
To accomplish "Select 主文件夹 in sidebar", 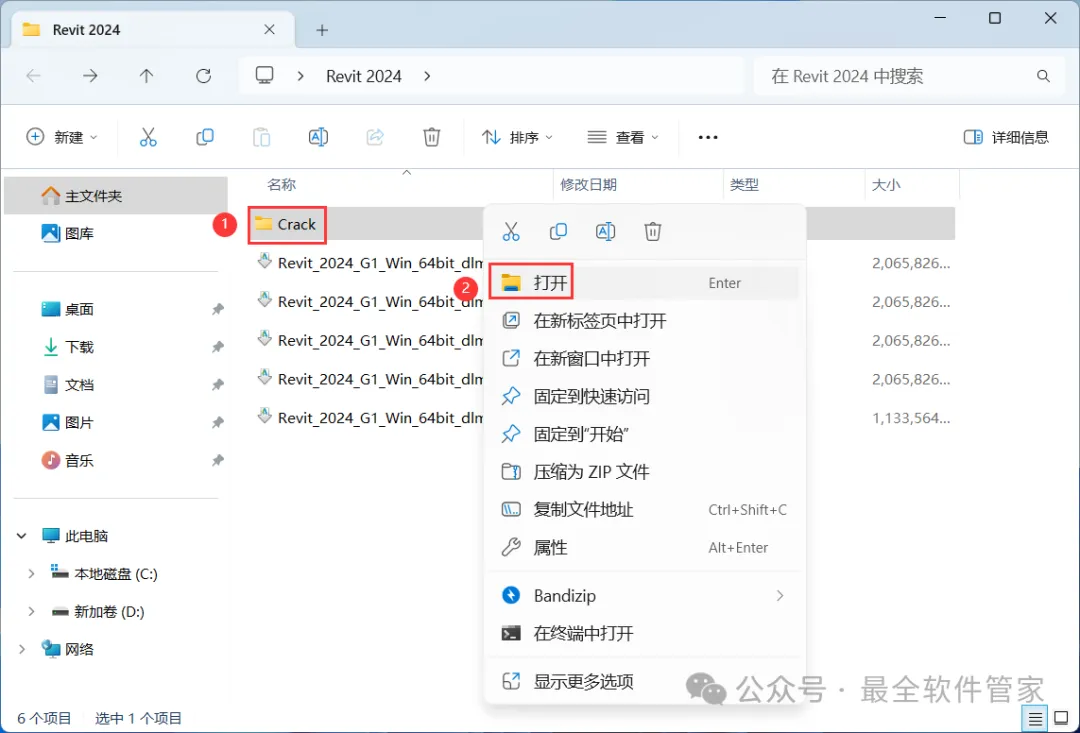I will coord(116,196).
